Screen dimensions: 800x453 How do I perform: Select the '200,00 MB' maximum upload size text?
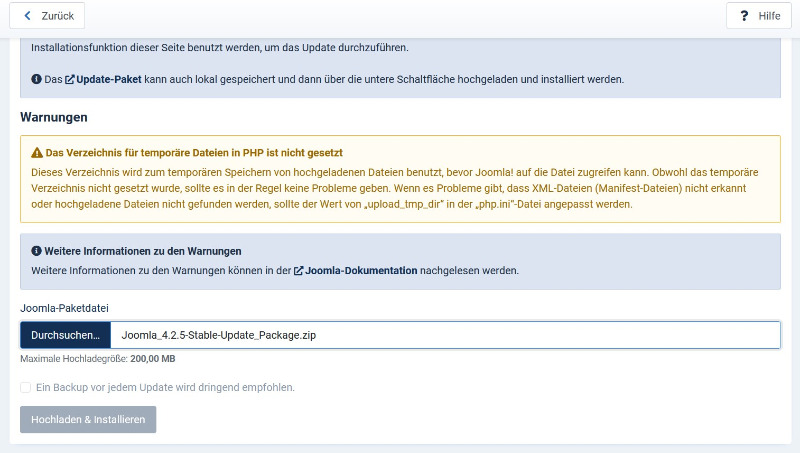[153, 359]
